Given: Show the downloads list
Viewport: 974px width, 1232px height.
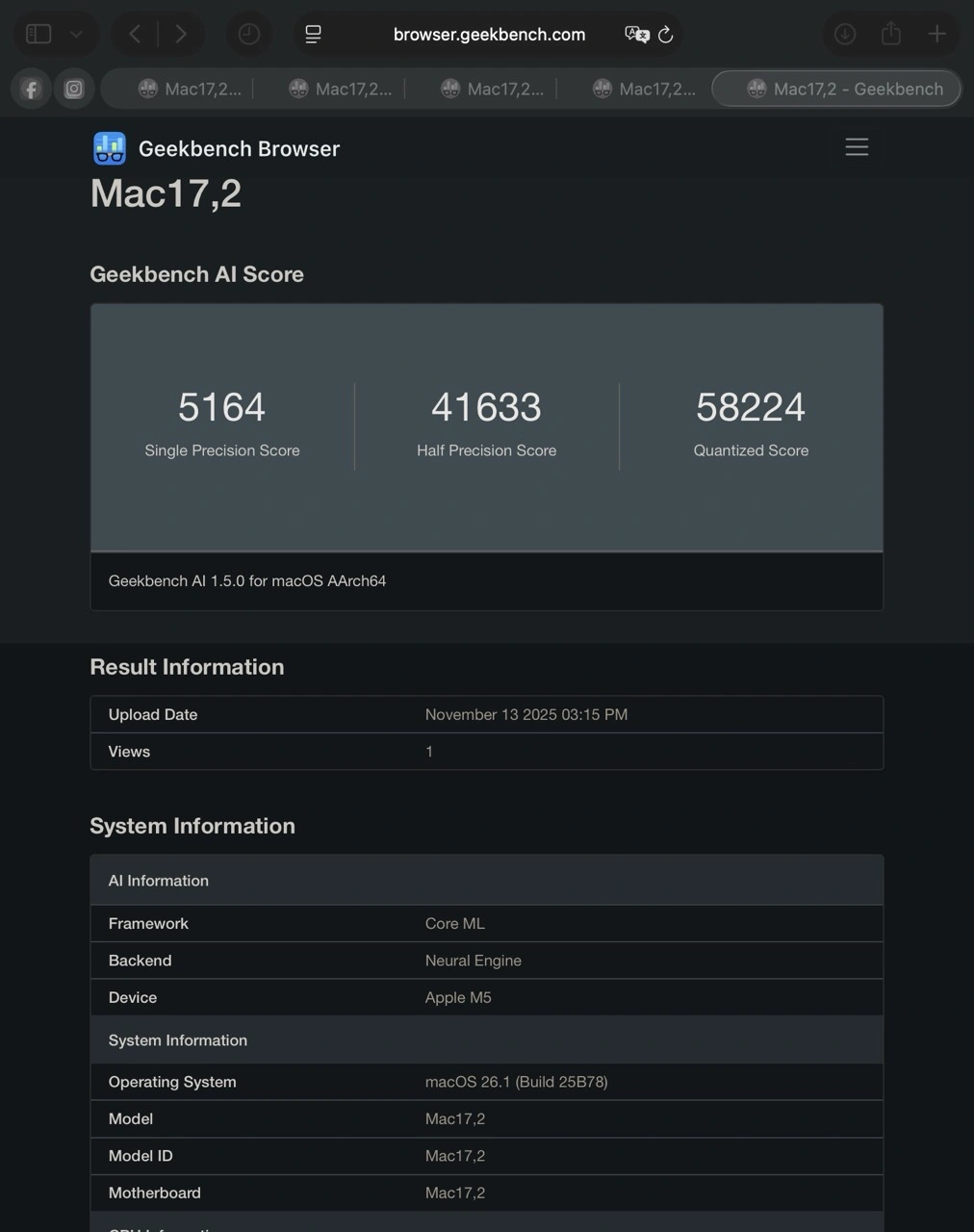Looking at the screenshot, I should 845,35.
